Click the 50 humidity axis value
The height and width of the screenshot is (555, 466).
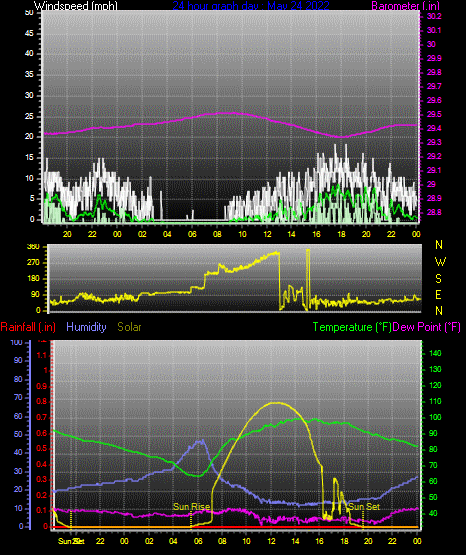(18, 434)
